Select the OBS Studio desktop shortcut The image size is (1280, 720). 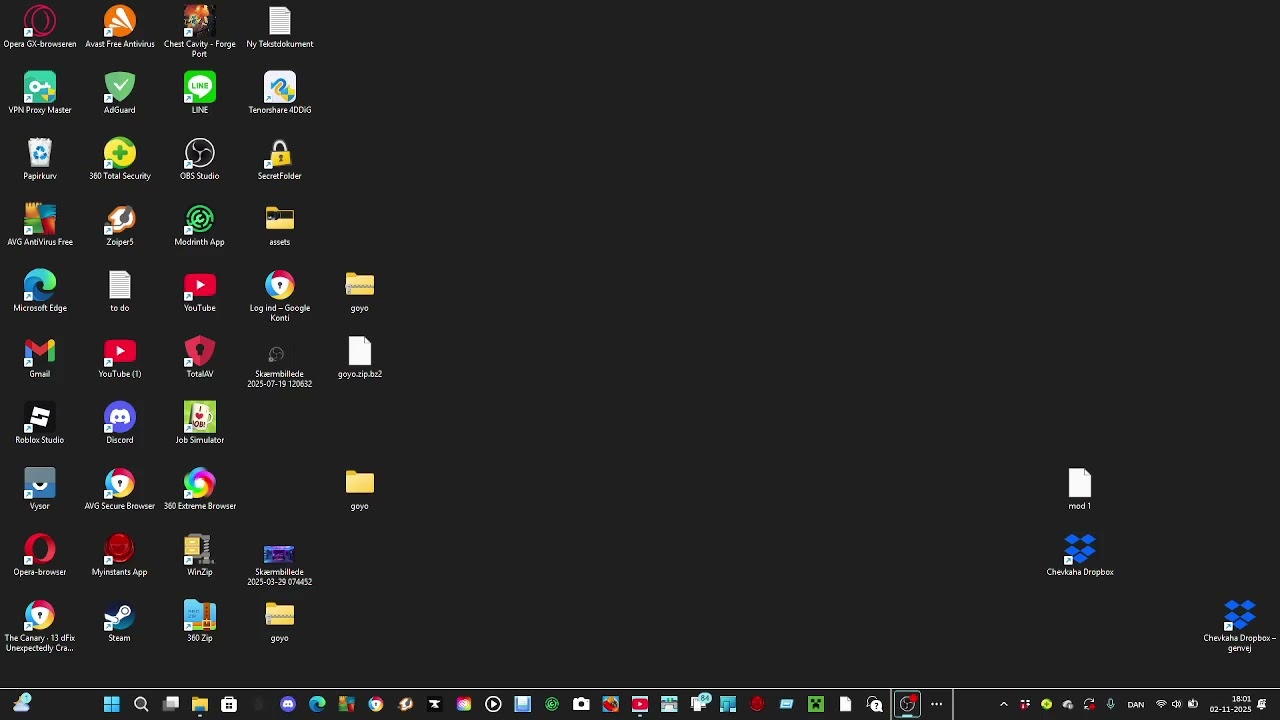(x=200, y=159)
